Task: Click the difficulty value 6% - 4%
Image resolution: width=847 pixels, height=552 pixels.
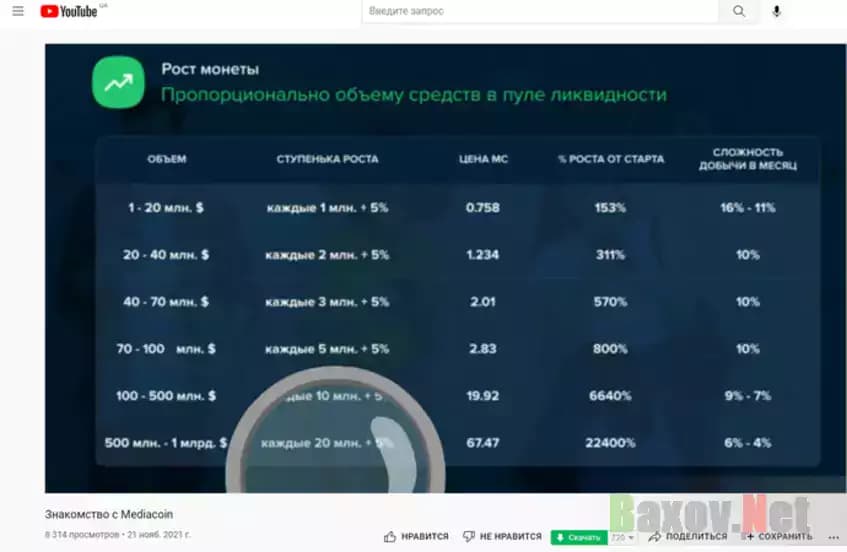Action: point(748,442)
